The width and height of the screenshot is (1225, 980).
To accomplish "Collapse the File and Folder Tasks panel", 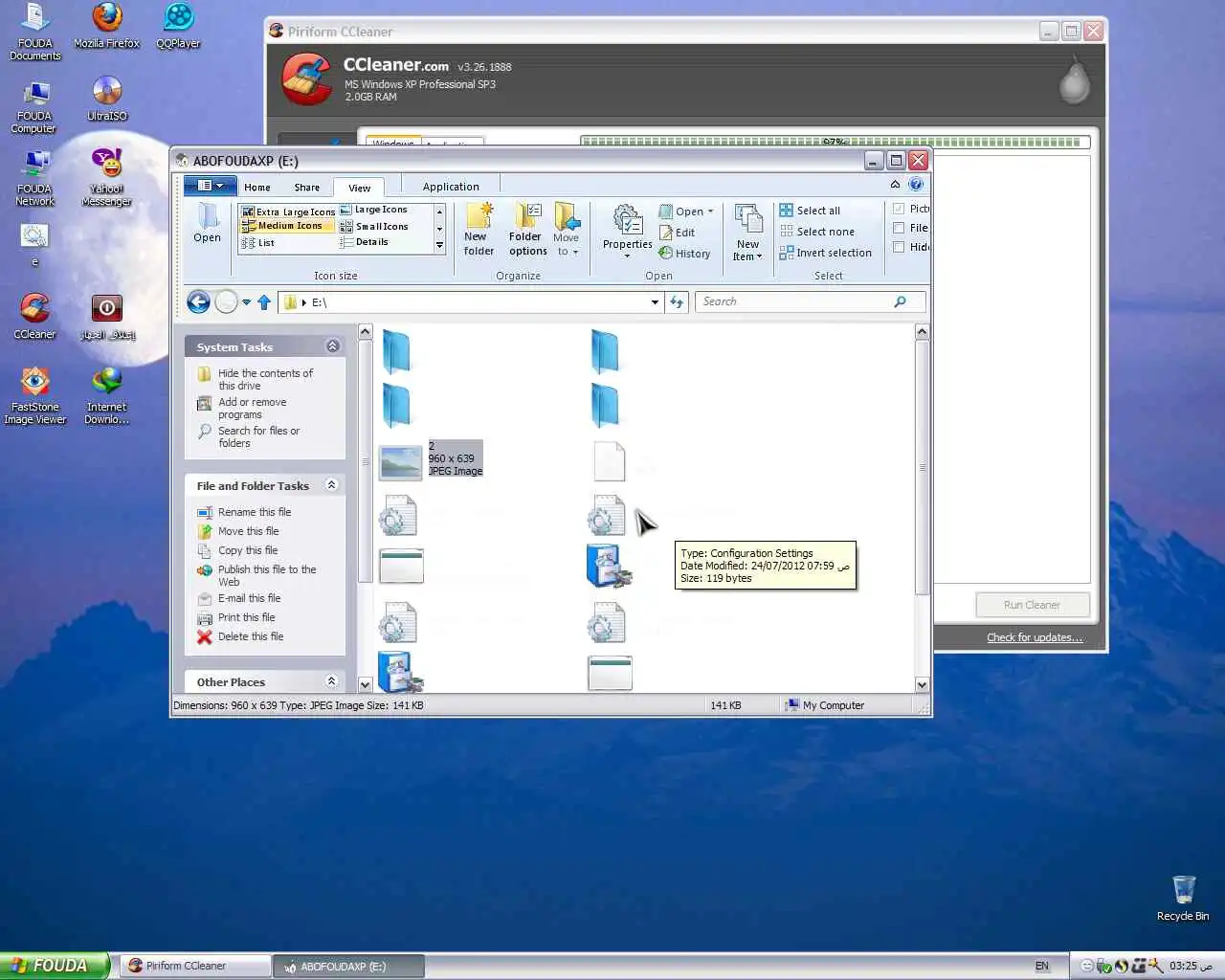I will 332,485.
